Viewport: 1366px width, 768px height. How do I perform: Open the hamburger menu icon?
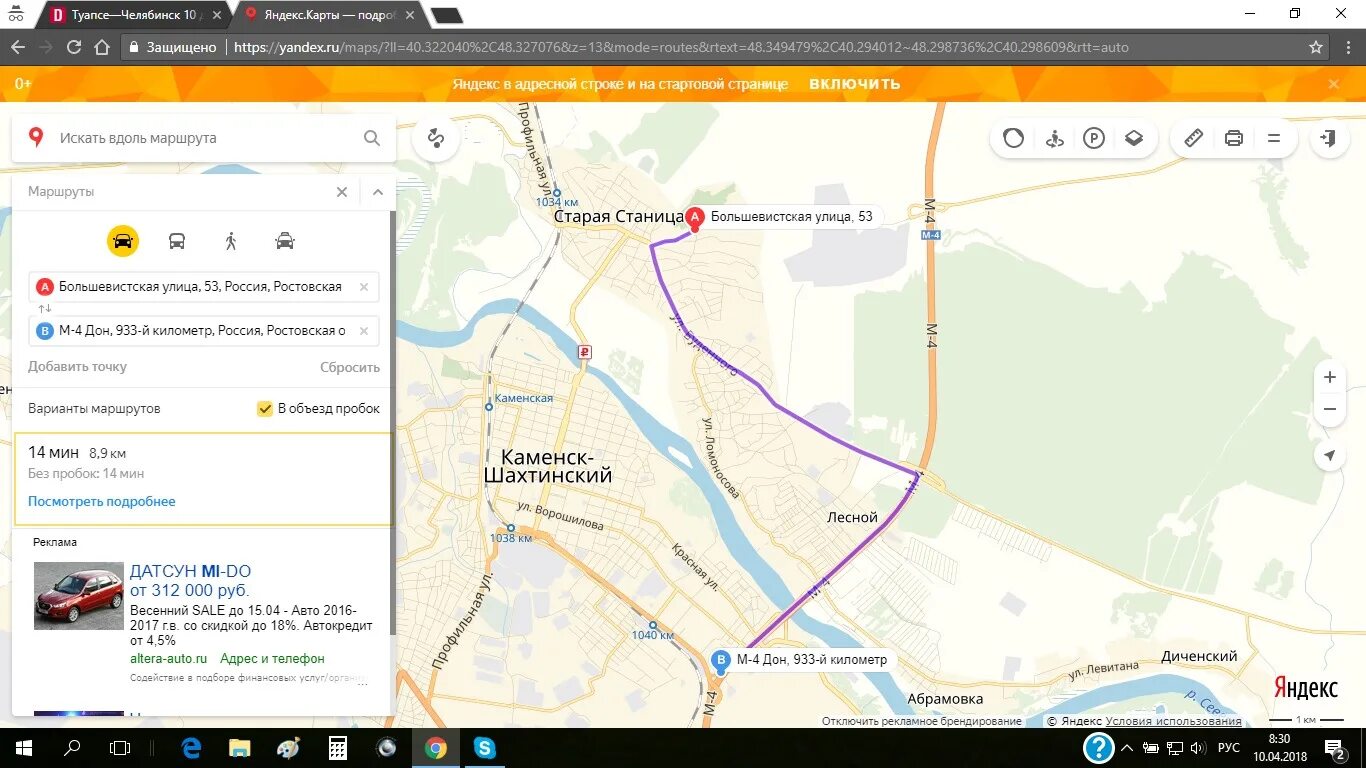click(1274, 139)
